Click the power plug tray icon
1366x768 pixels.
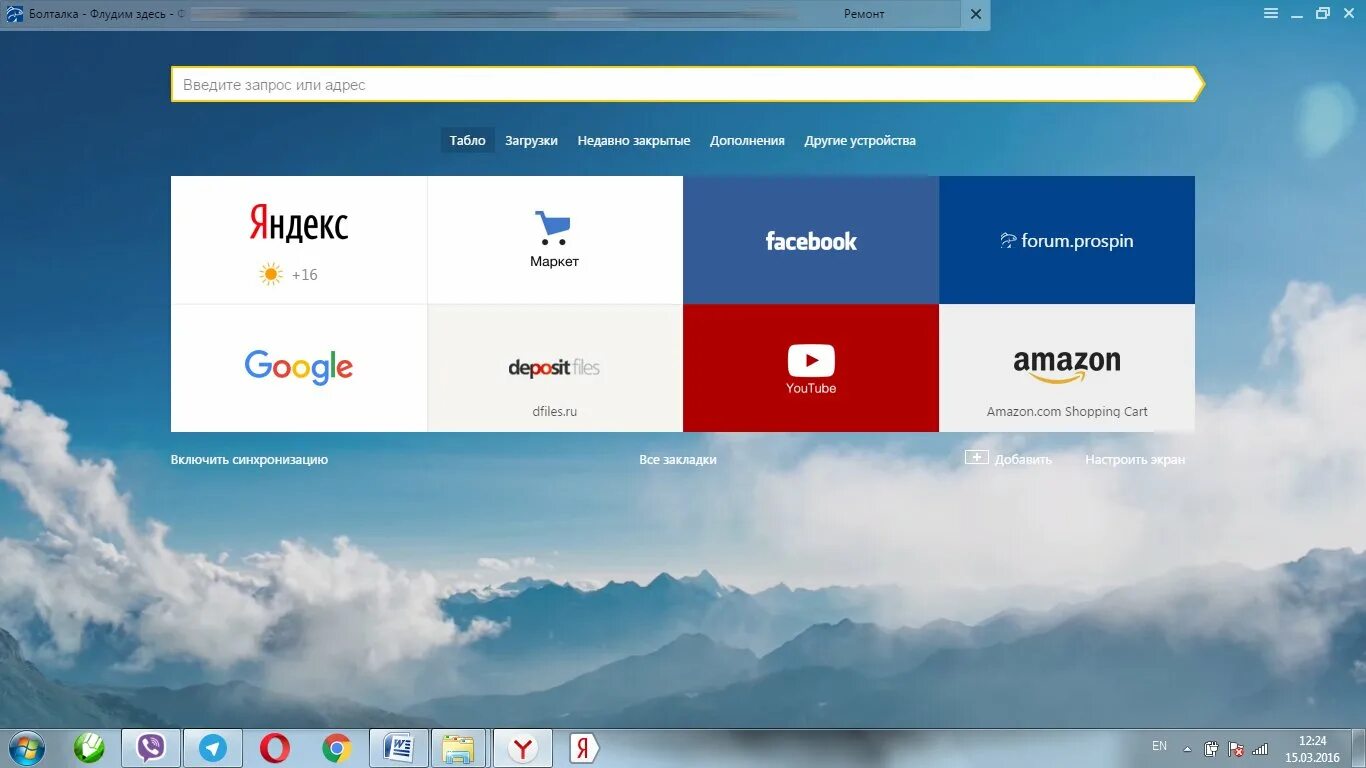coord(1211,748)
